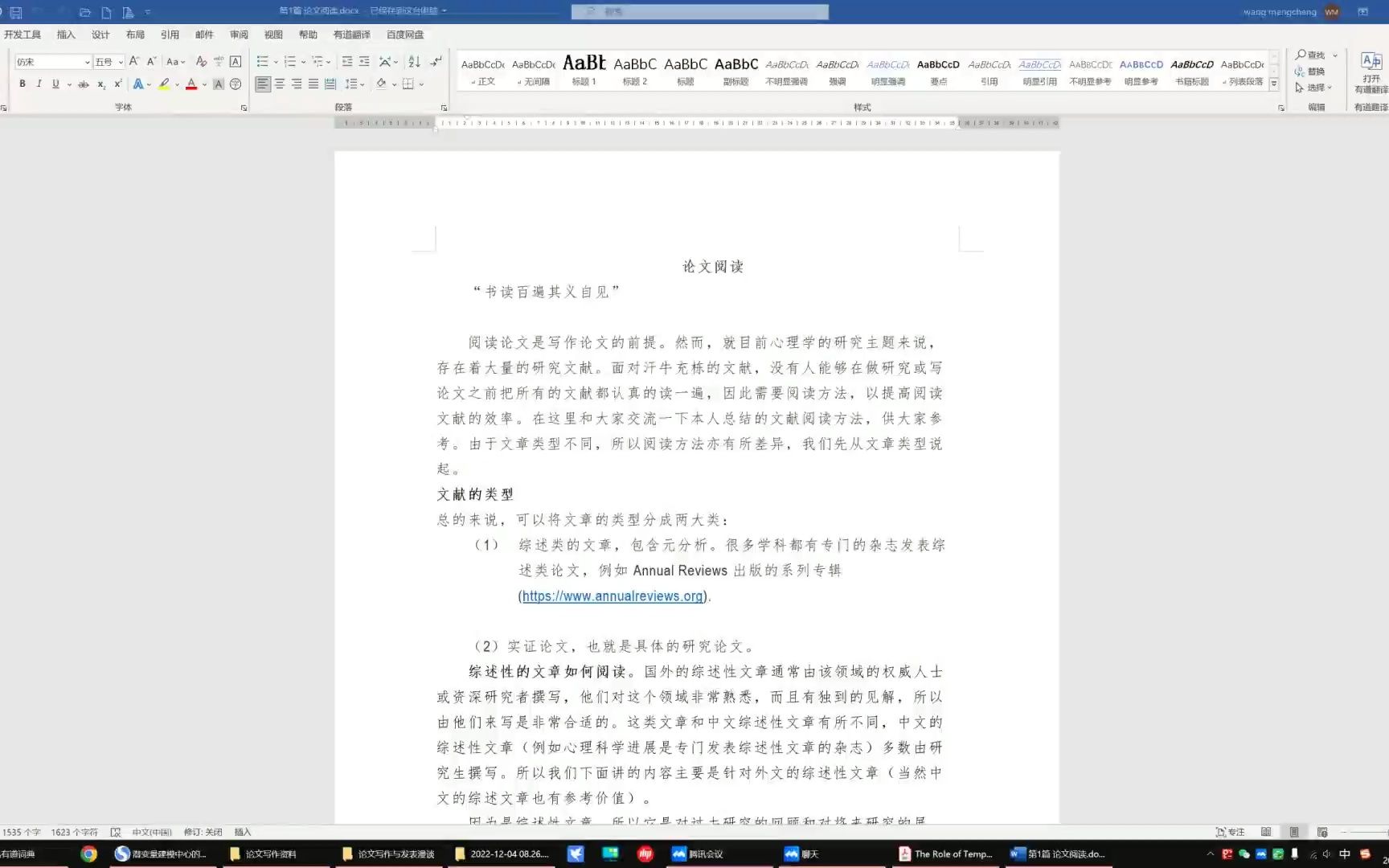Sort paragraph text icon

coord(414,61)
